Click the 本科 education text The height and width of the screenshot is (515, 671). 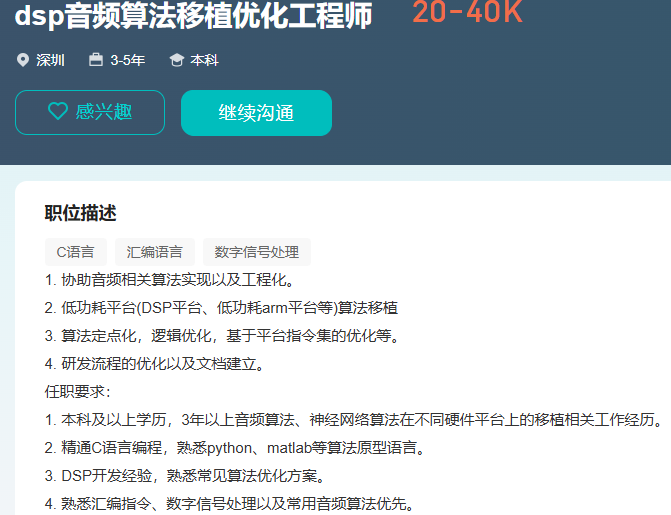click(x=205, y=60)
